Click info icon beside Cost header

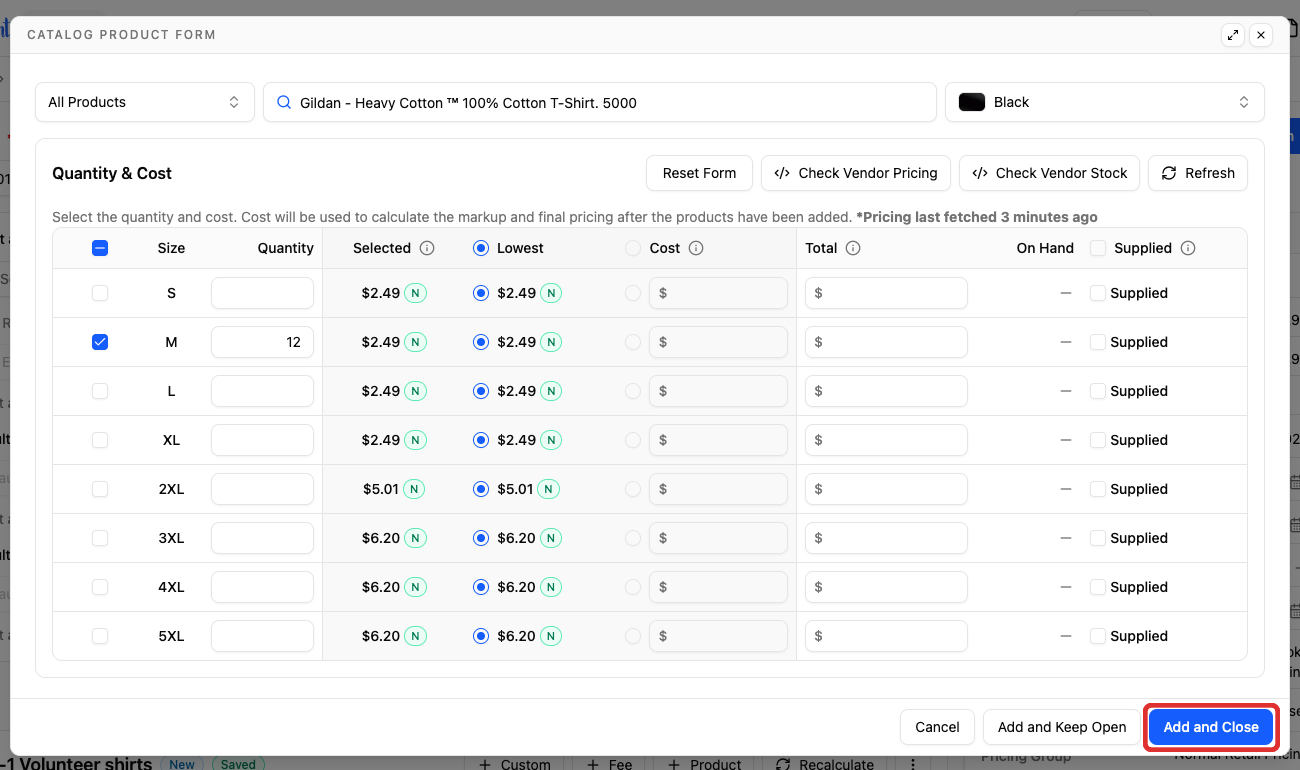[696, 248]
